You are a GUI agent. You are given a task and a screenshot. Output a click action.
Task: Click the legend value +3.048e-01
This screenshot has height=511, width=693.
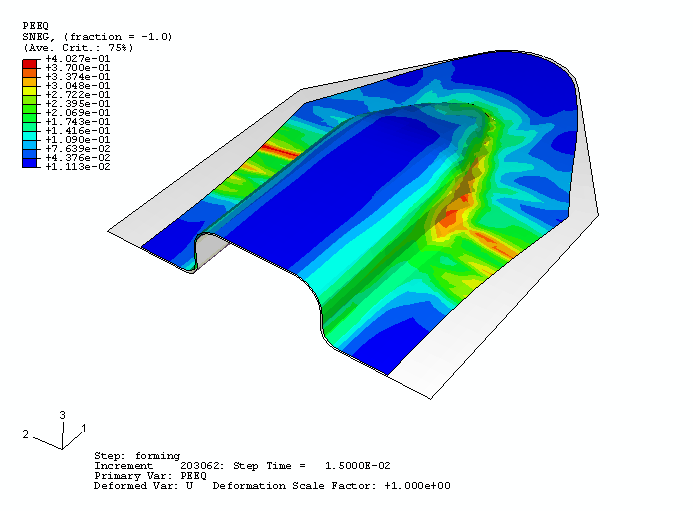(78, 86)
